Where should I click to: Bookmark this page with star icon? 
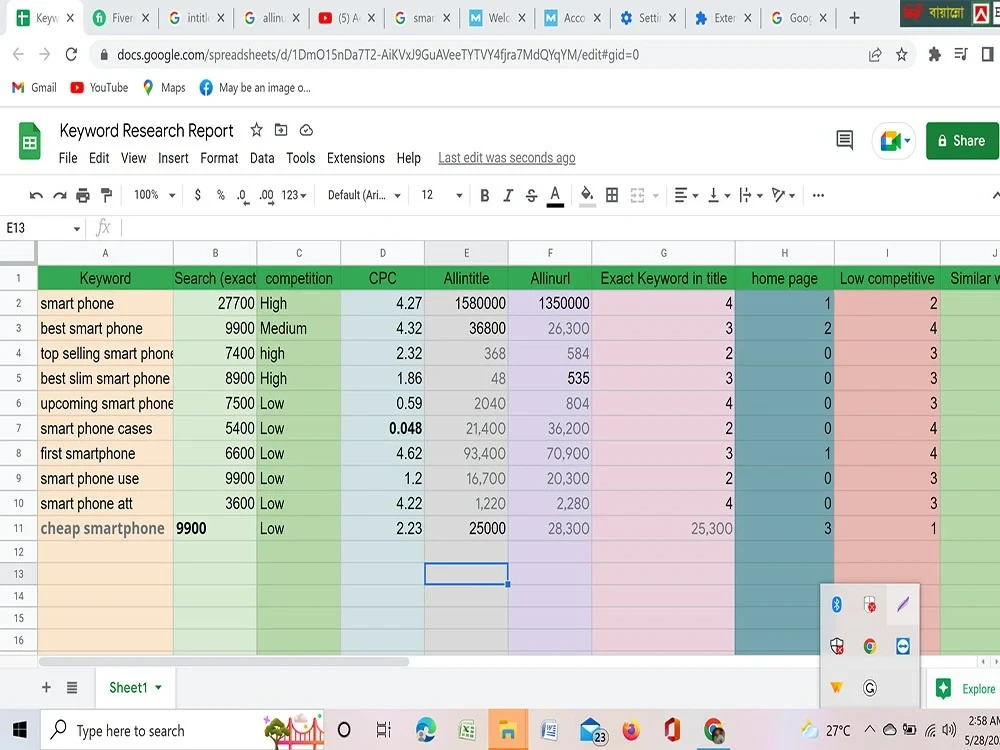pyautogui.click(x=901, y=55)
